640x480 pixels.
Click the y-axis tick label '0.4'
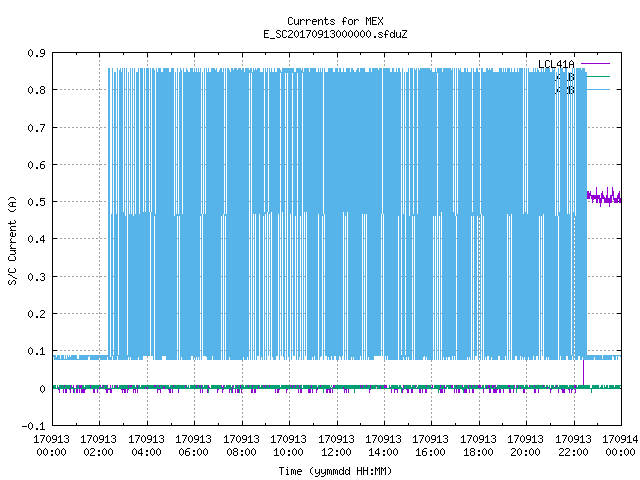[36, 239]
